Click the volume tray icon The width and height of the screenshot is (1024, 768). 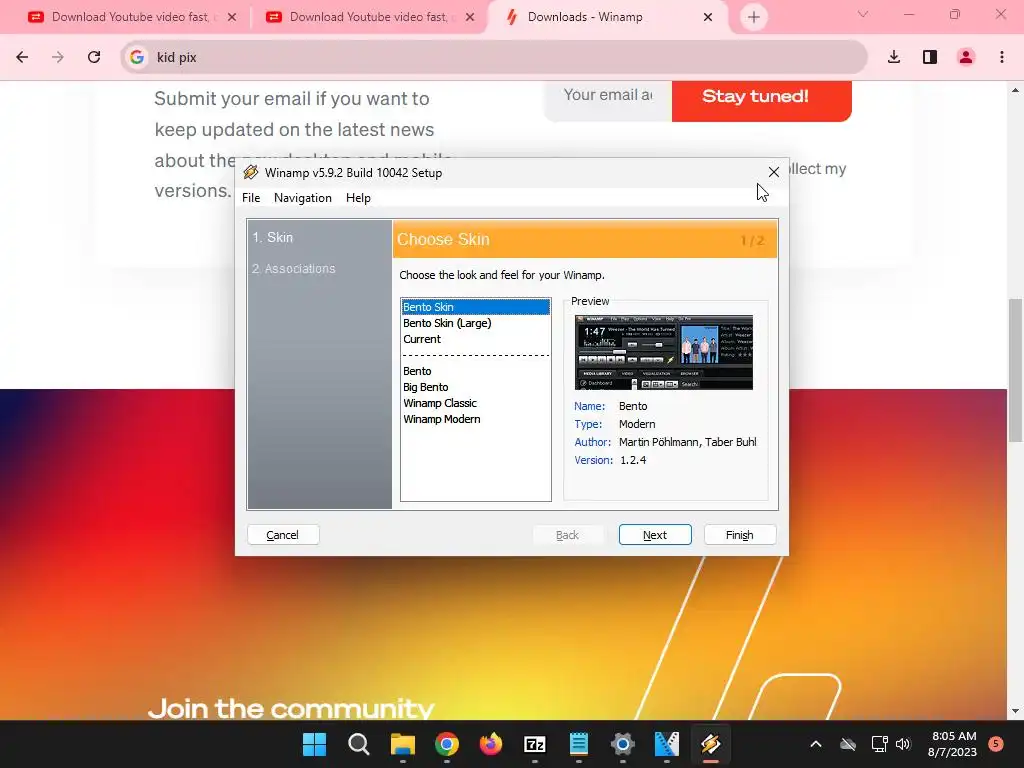pos(903,744)
